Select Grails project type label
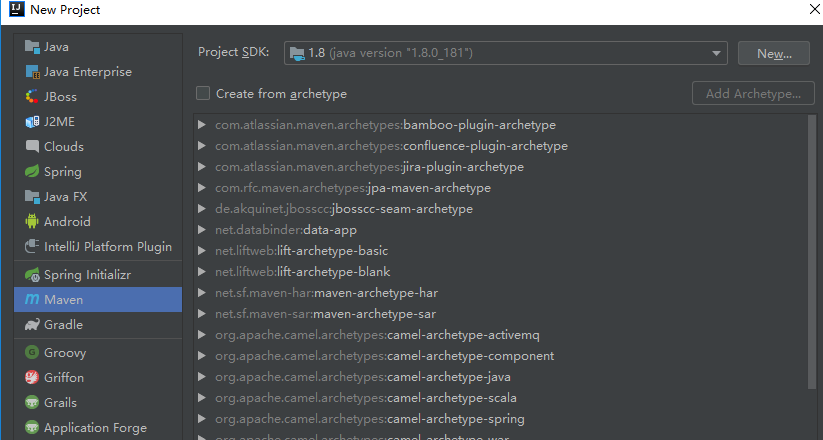The image size is (823, 440). pos(60,403)
